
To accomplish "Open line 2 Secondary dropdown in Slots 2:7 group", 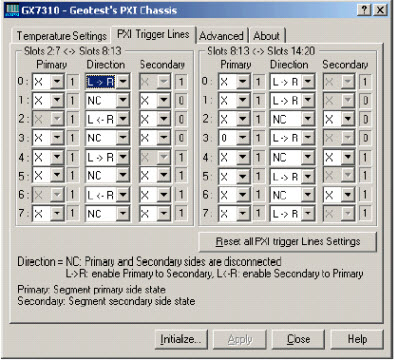I will pos(155,119).
